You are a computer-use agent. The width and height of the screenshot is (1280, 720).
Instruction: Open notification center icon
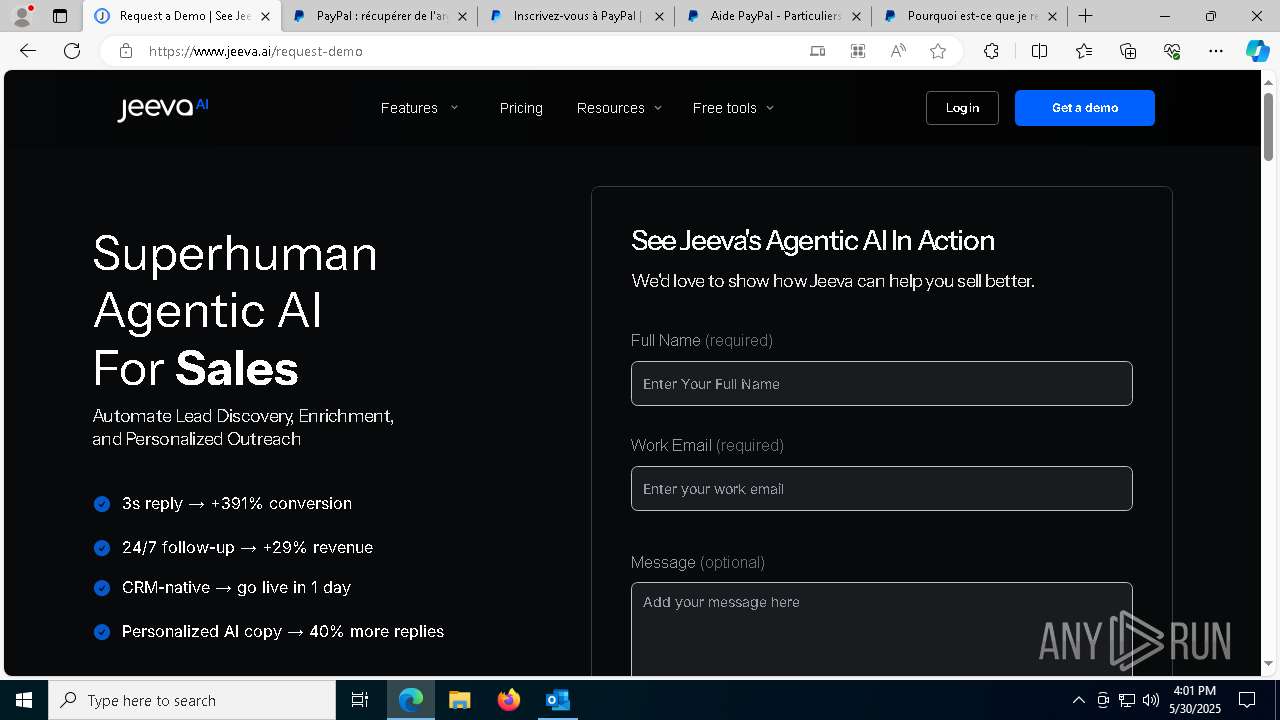(1247, 700)
